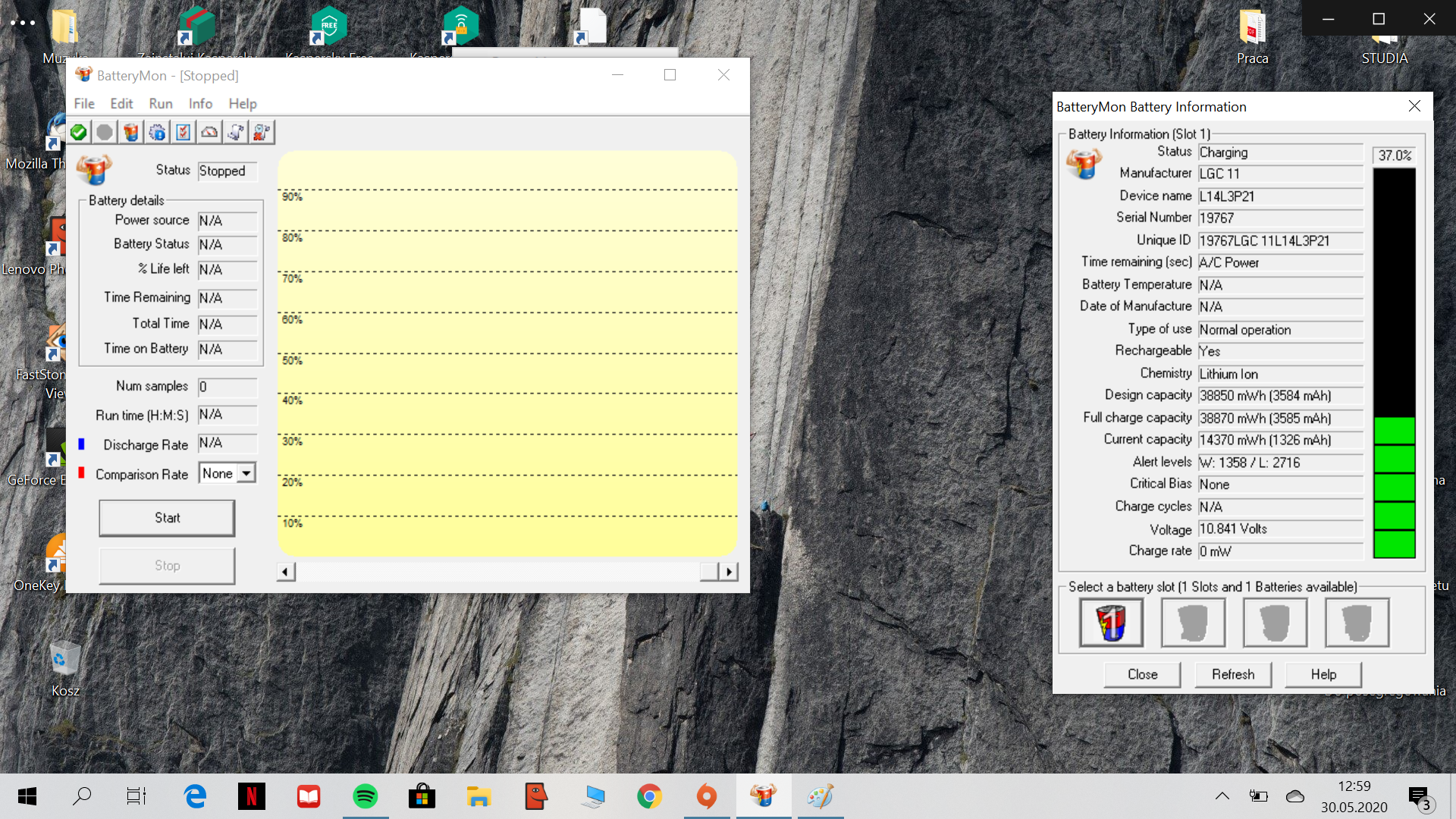Viewport: 1456px width, 819px height.
Task: Click Help button in Battery Information dialog
Action: (1323, 674)
